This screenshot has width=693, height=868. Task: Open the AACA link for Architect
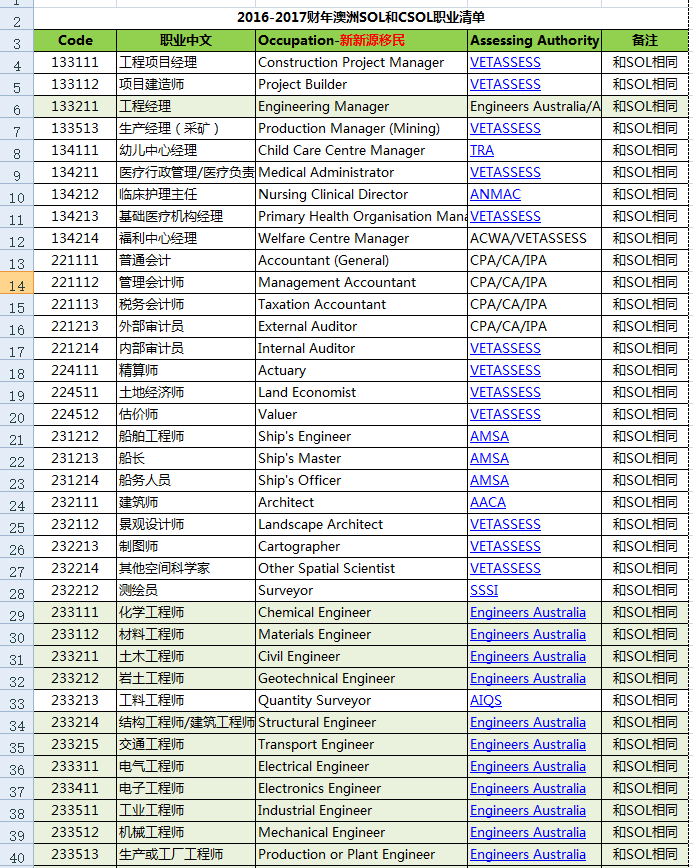click(x=488, y=502)
